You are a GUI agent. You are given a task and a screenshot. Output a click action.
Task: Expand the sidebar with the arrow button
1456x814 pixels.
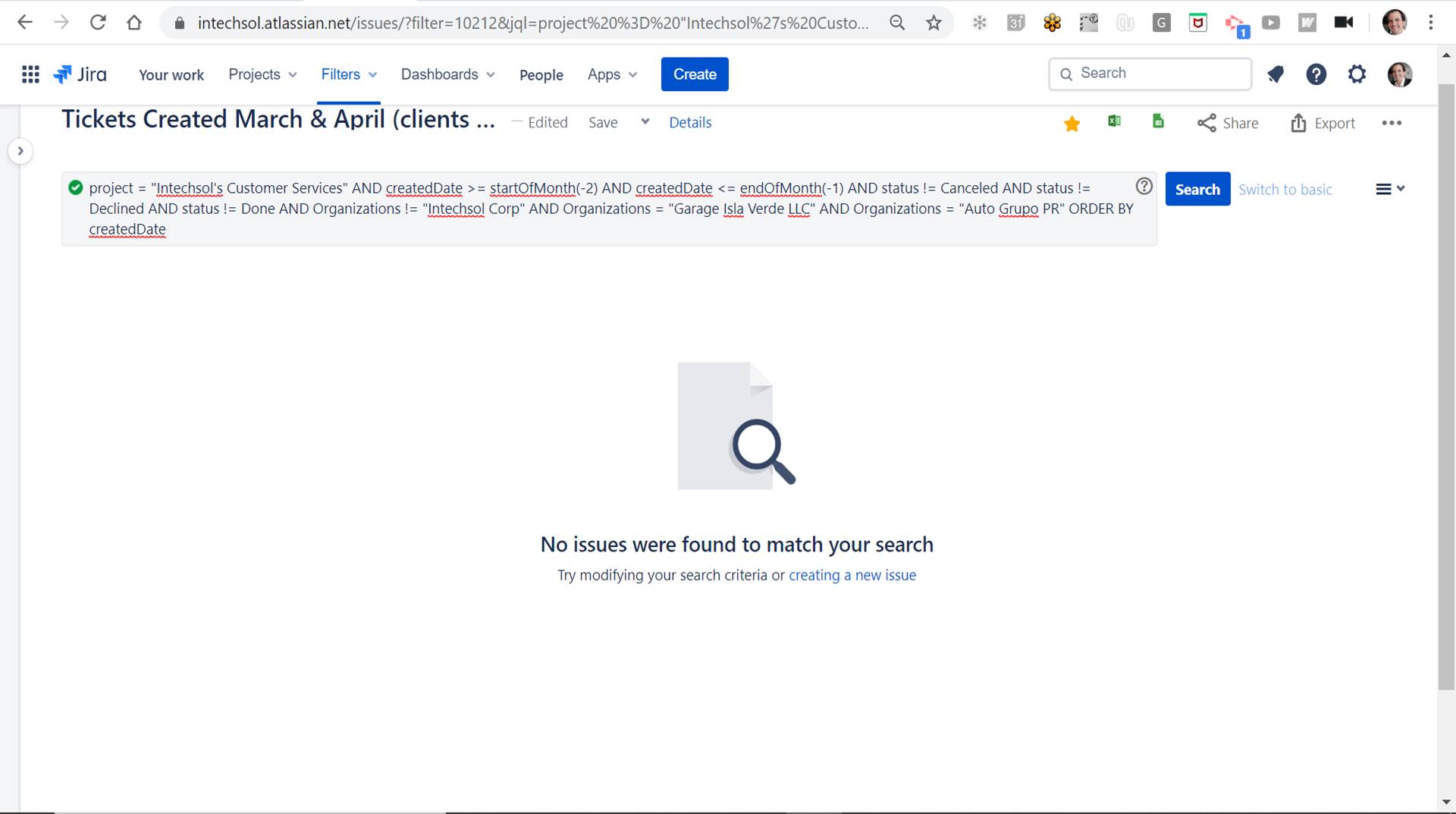coord(20,151)
